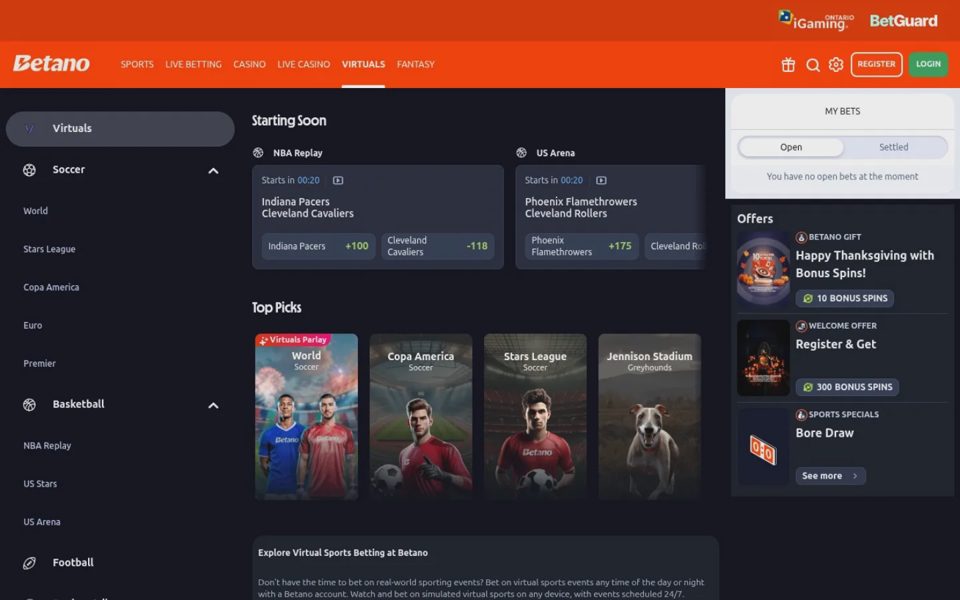This screenshot has width=960, height=600.
Task: Click the Register button
Action: tap(876, 64)
